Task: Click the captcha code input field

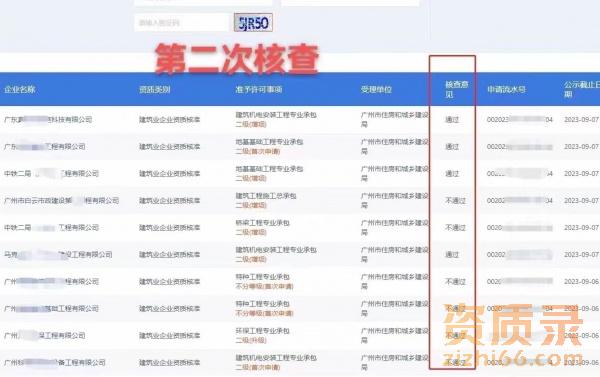Action: [182, 23]
